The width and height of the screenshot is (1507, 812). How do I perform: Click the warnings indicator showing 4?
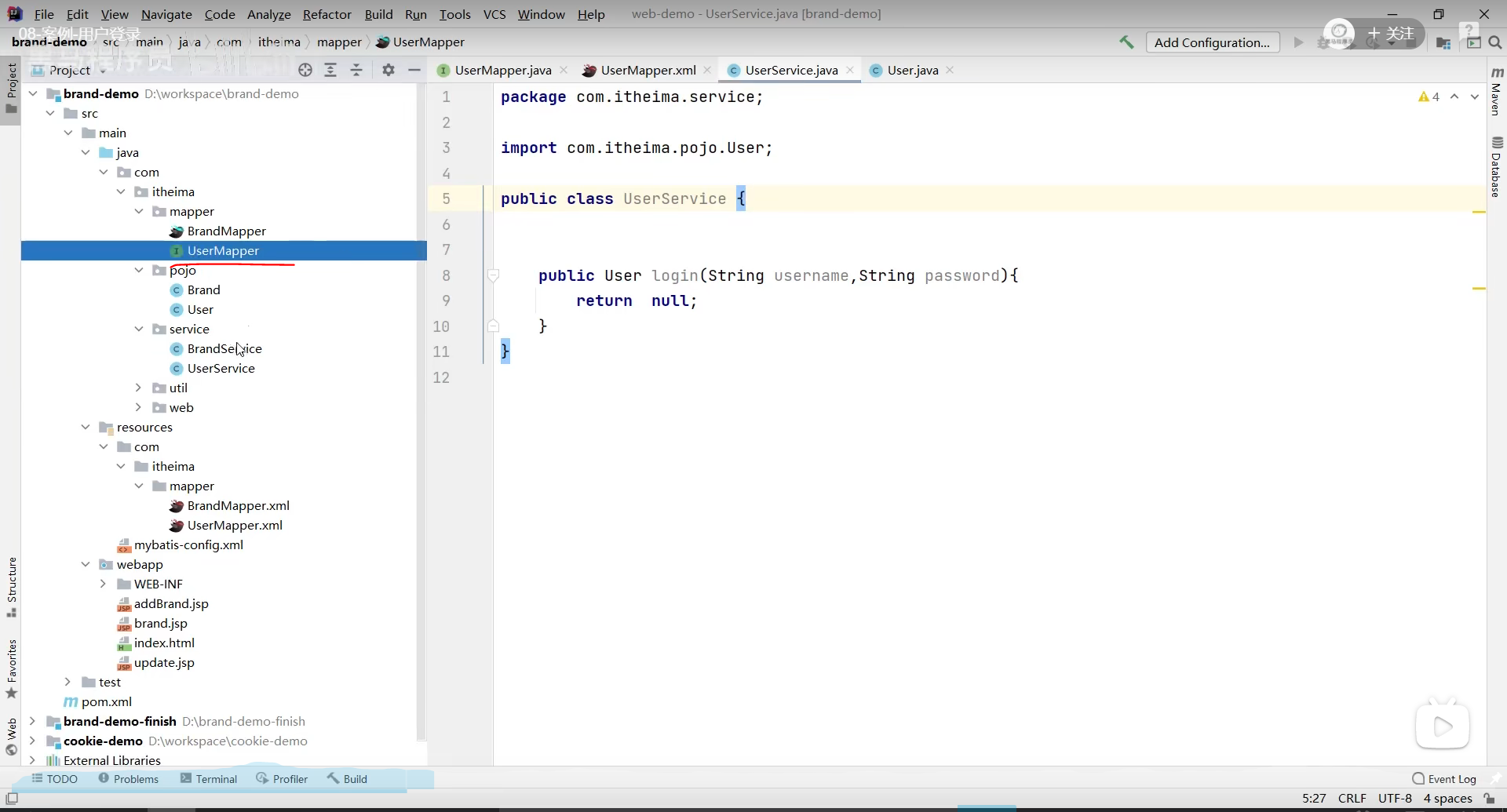pyautogui.click(x=1429, y=96)
